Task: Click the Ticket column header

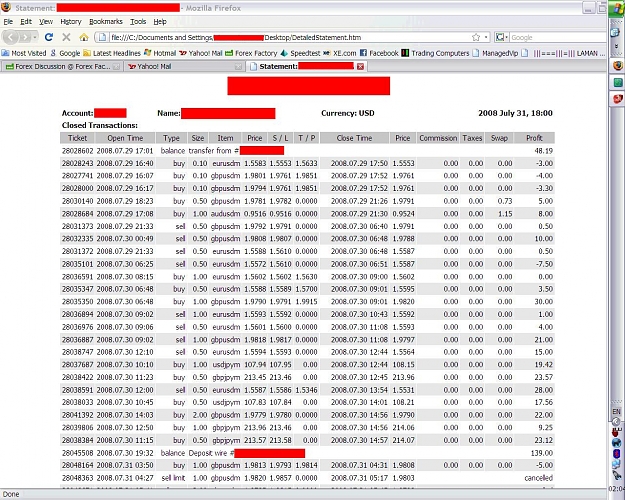Action: [77, 138]
